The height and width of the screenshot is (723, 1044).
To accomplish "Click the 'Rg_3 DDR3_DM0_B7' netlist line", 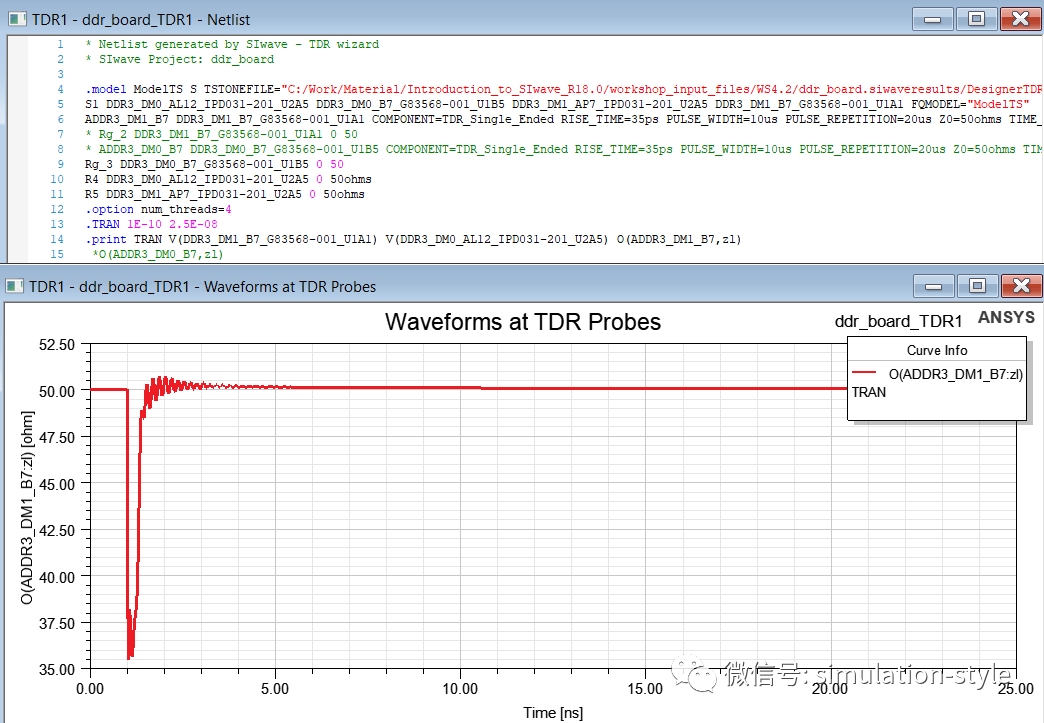I will coord(214,164).
